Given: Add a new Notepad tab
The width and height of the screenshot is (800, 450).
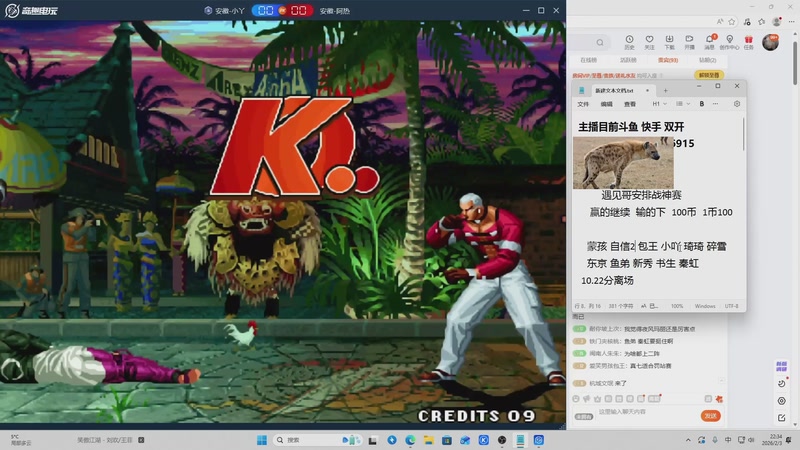Looking at the screenshot, I should pos(665,90).
